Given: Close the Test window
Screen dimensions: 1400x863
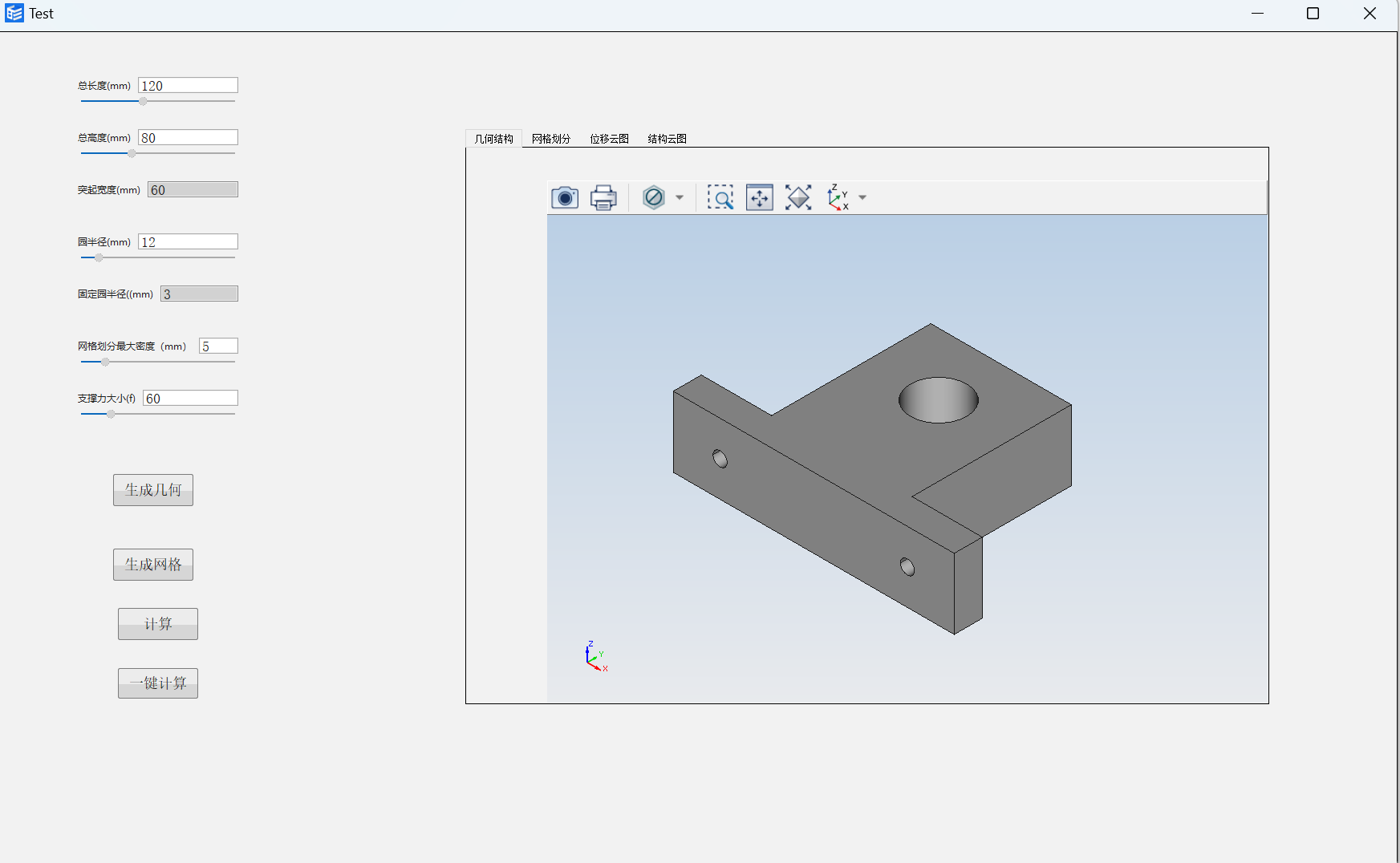Looking at the screenshot, I should tap(1370, 14).
